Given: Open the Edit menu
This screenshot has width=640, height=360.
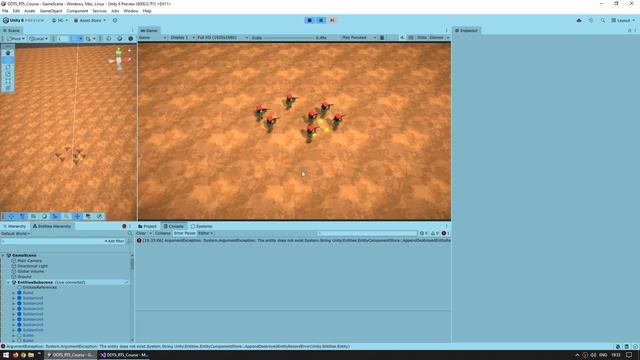Looking at the screenshot, I should 16,11.
